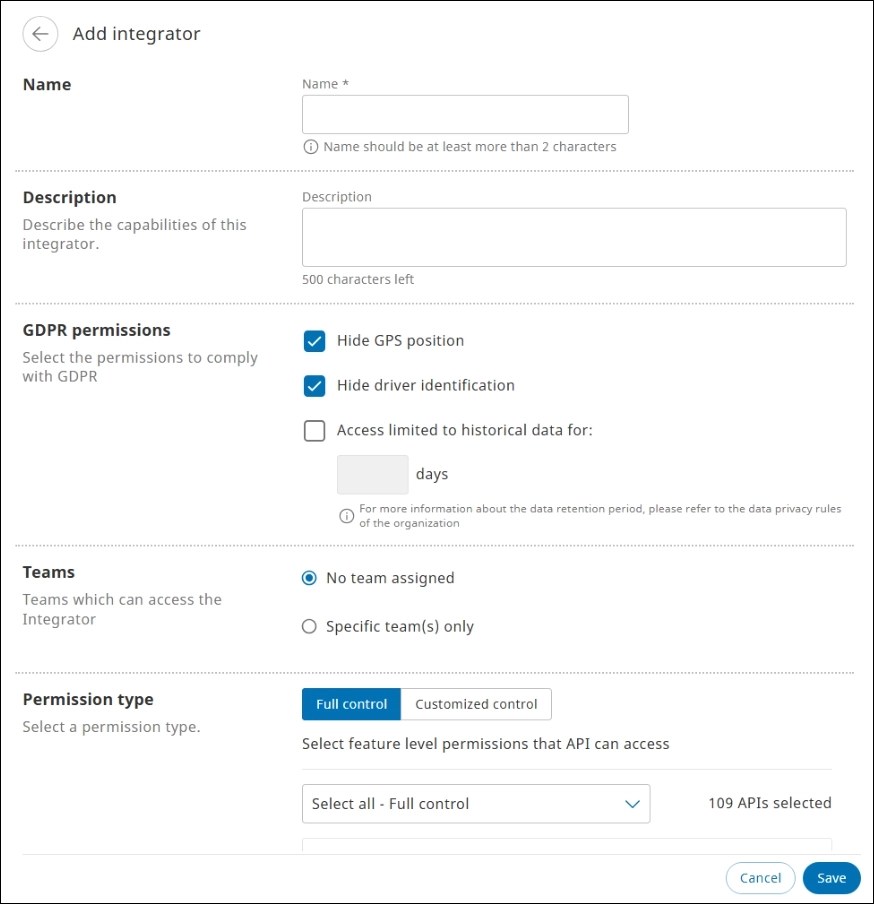Uncheck Hide GPS position checkbox

315,341
